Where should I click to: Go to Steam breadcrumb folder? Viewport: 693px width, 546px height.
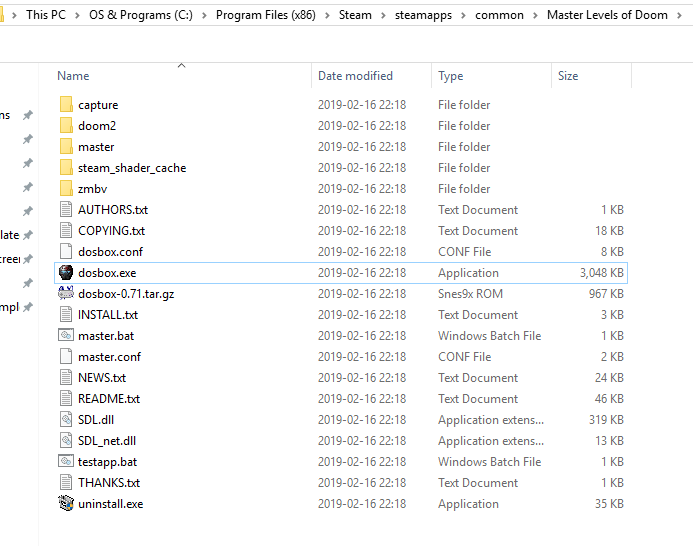click(x=355, y=15)
